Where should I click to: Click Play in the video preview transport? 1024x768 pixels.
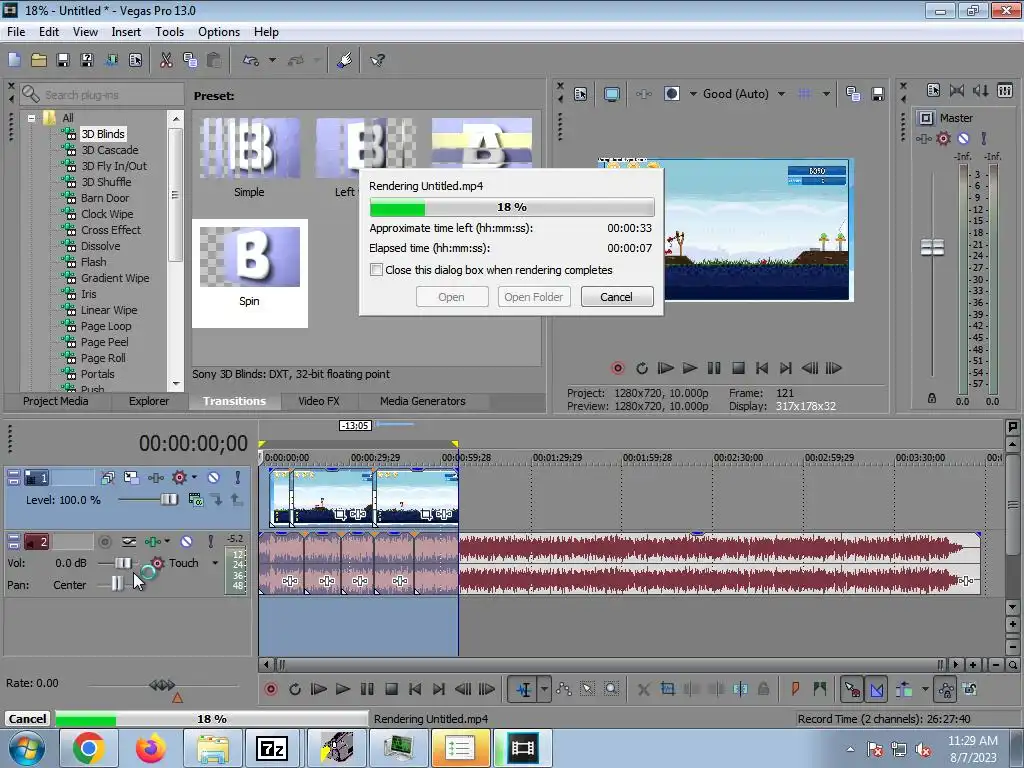tap(690, 368)
